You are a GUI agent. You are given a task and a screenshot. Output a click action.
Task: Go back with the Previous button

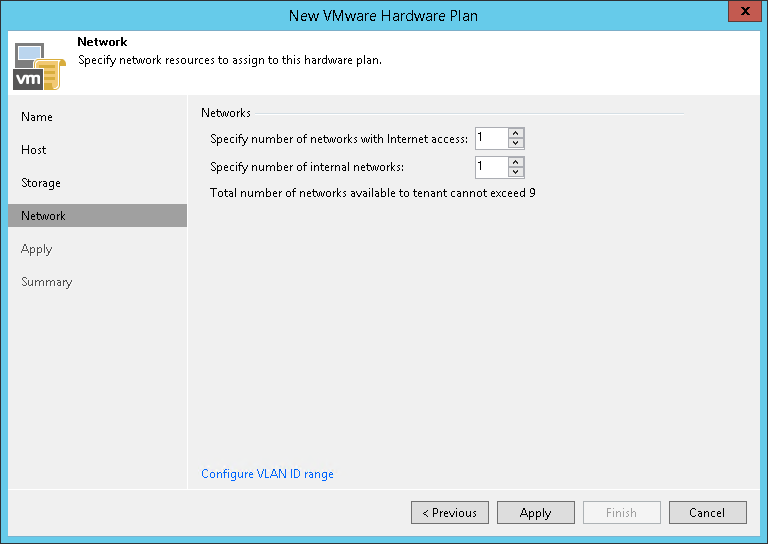(x=450, y=513)
